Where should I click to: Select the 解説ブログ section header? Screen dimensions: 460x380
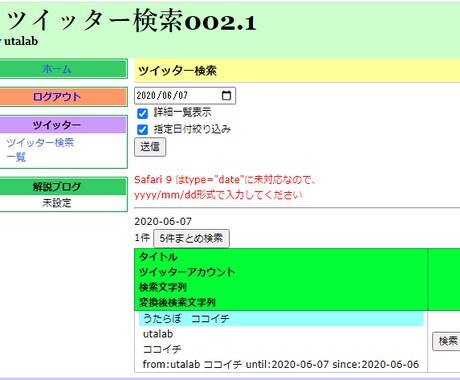tap(57, 186)
